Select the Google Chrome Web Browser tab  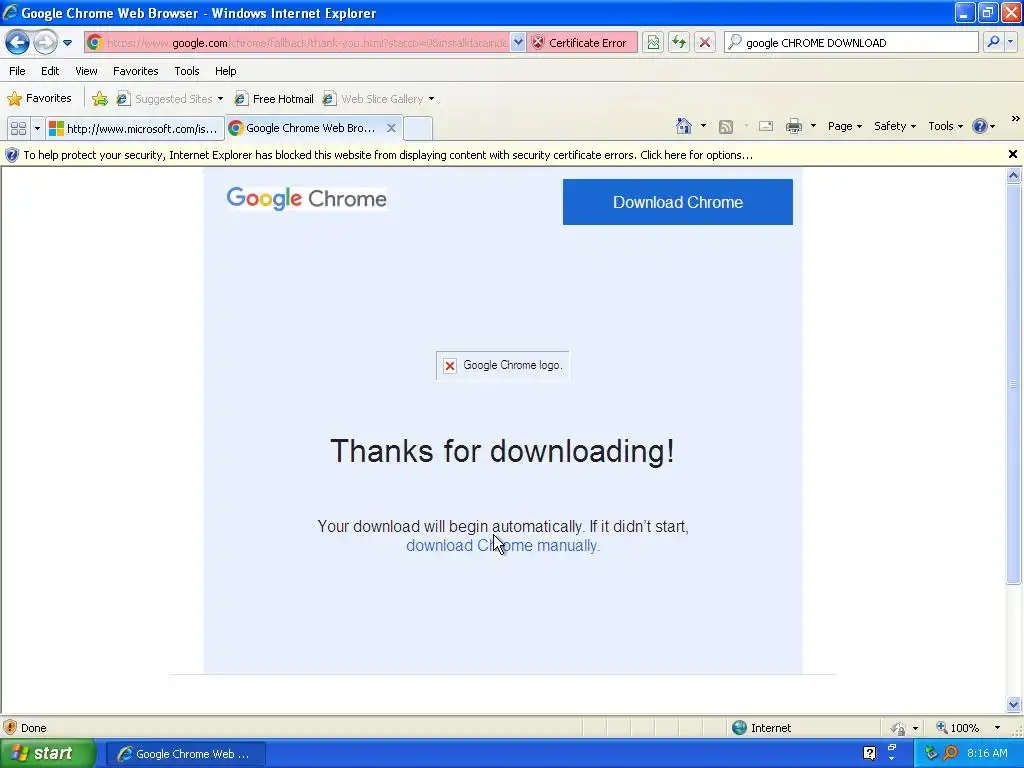coord(304,128)
